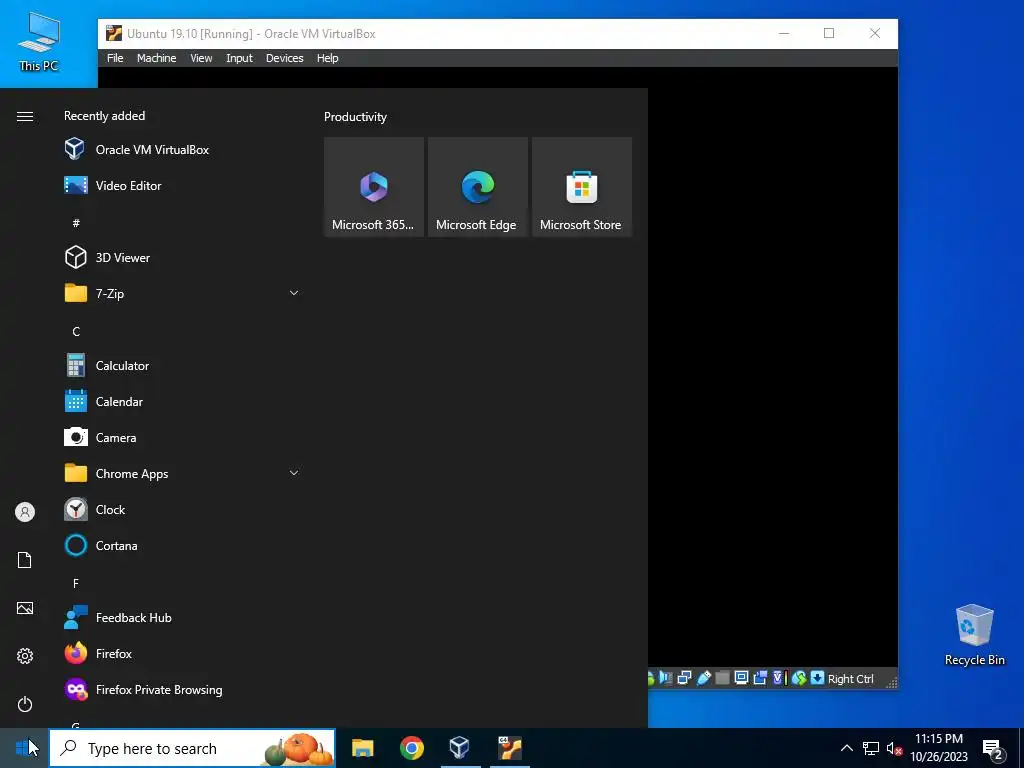Open Documents from the Start sidebar

[x=25, y=560]
